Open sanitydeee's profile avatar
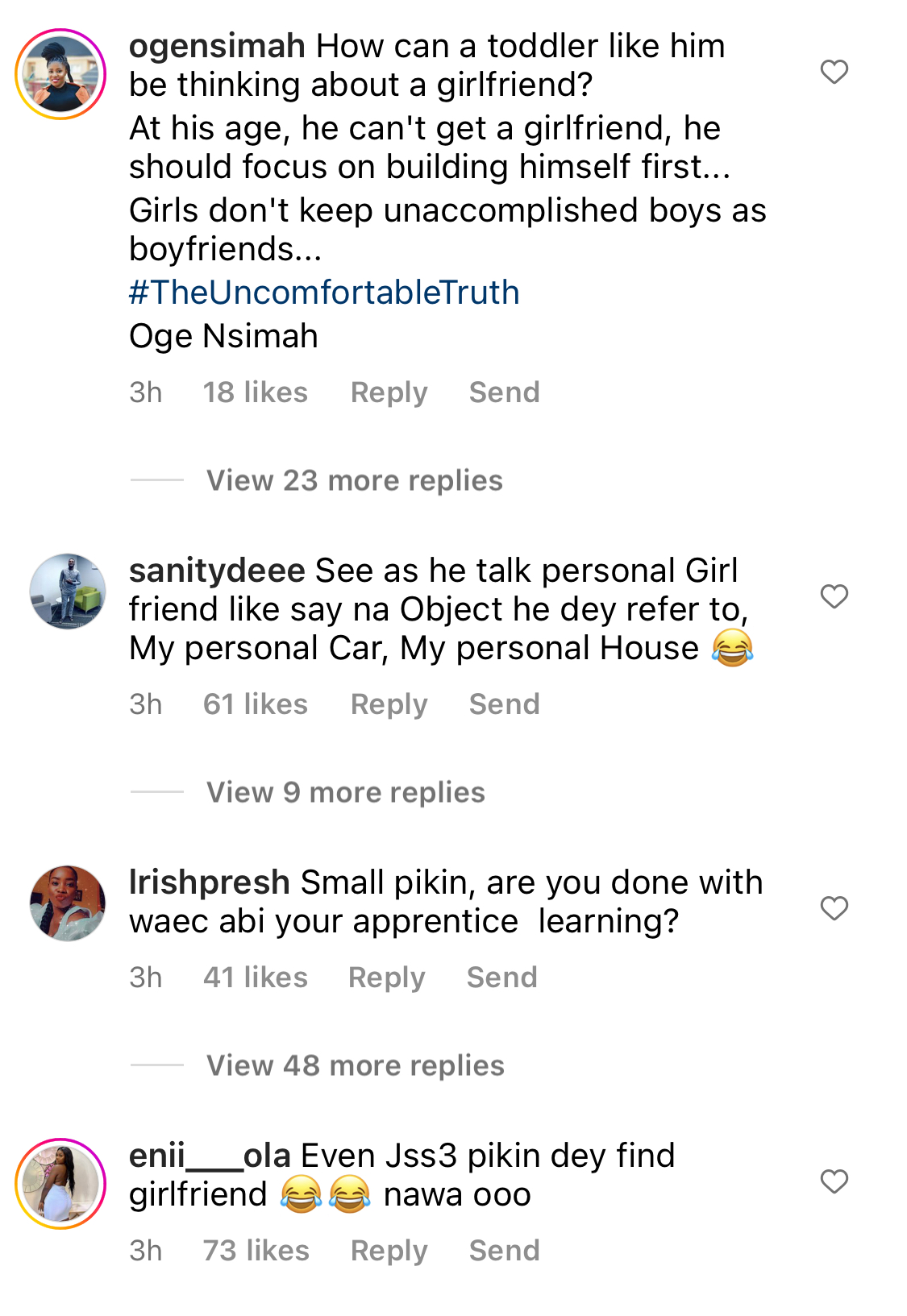The width and height of the screenshot is (907, 1316). tap(68, 592)
